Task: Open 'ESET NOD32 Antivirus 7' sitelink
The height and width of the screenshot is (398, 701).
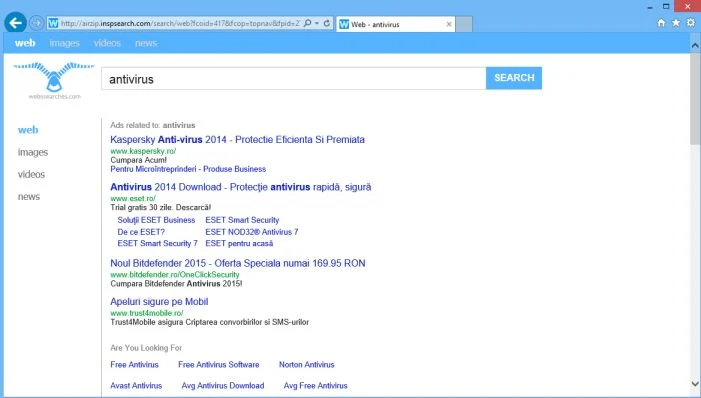Action: point(252,232)
